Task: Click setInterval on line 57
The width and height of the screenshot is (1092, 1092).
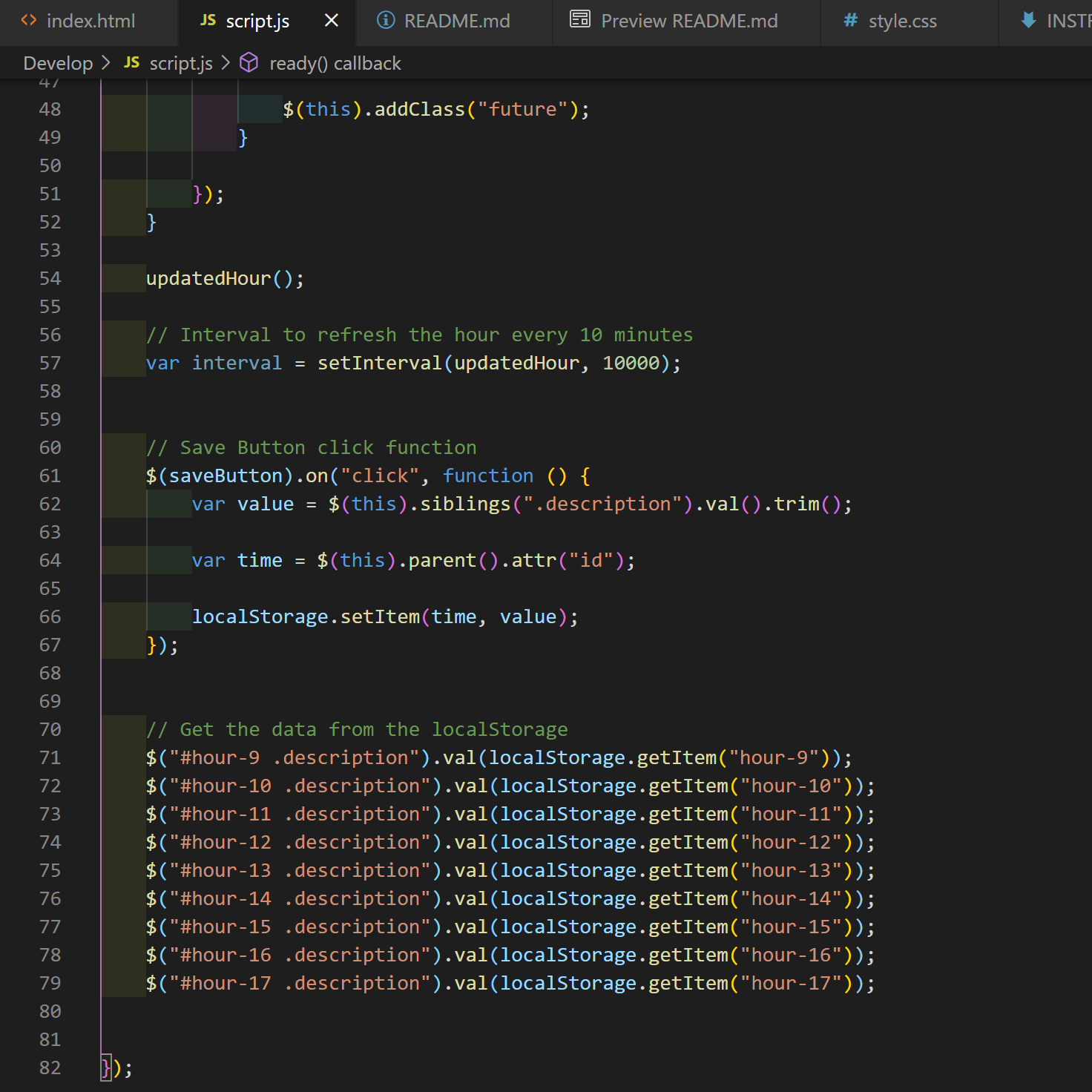Action: tap(380, 363)
